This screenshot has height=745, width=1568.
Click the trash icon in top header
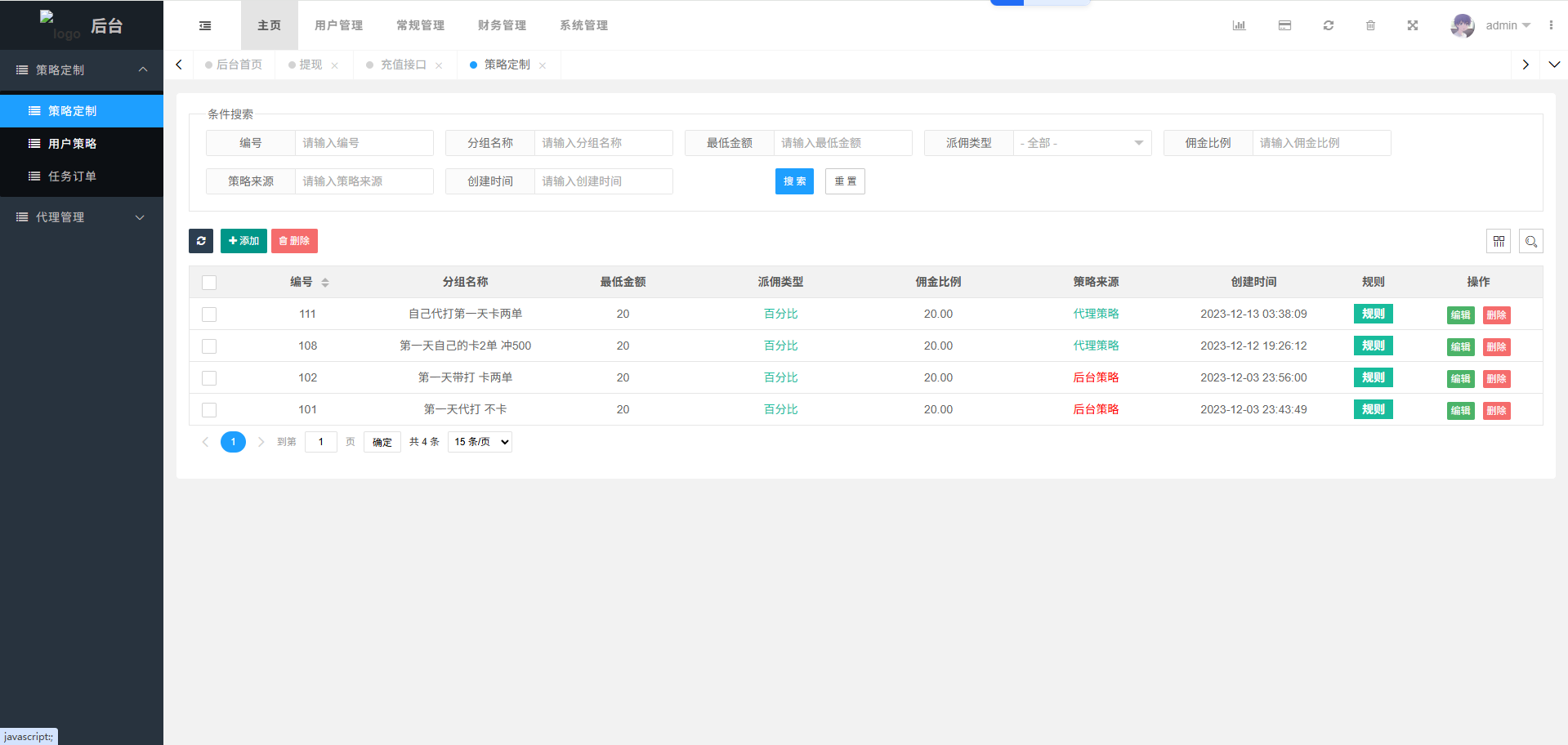[x=1370, y=25]
